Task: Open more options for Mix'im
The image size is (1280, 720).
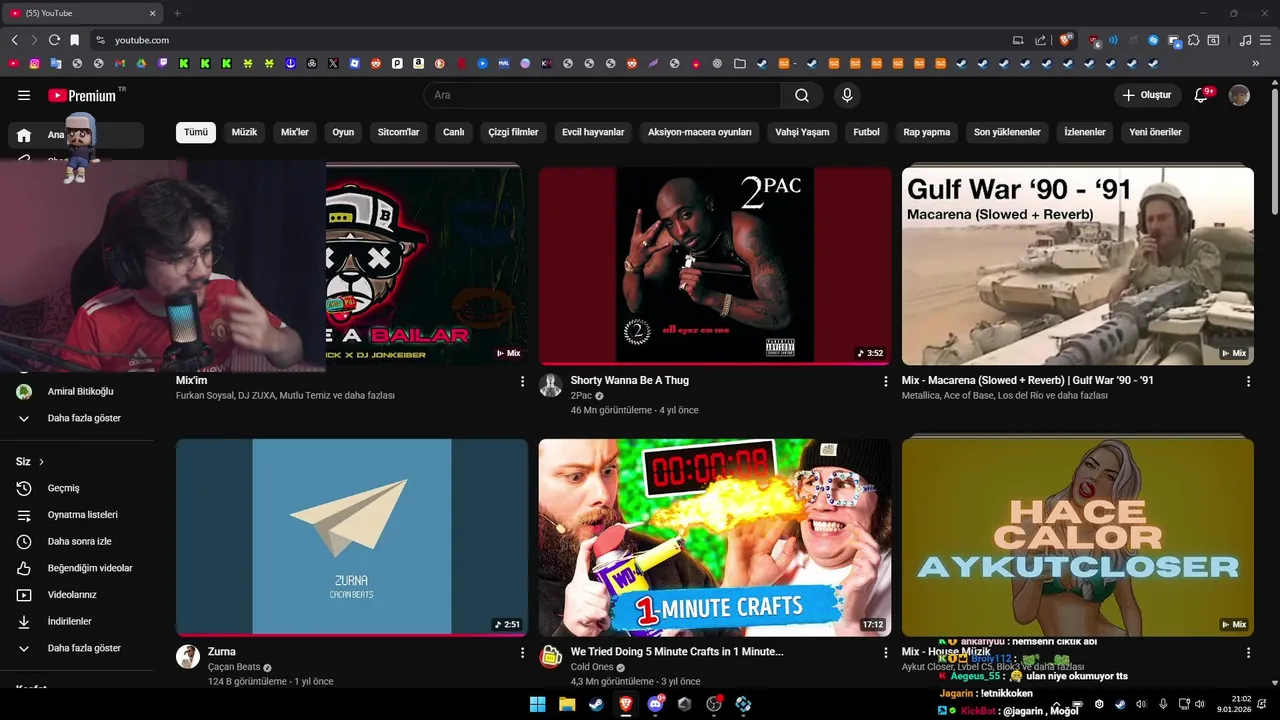Action: [522, 381]
